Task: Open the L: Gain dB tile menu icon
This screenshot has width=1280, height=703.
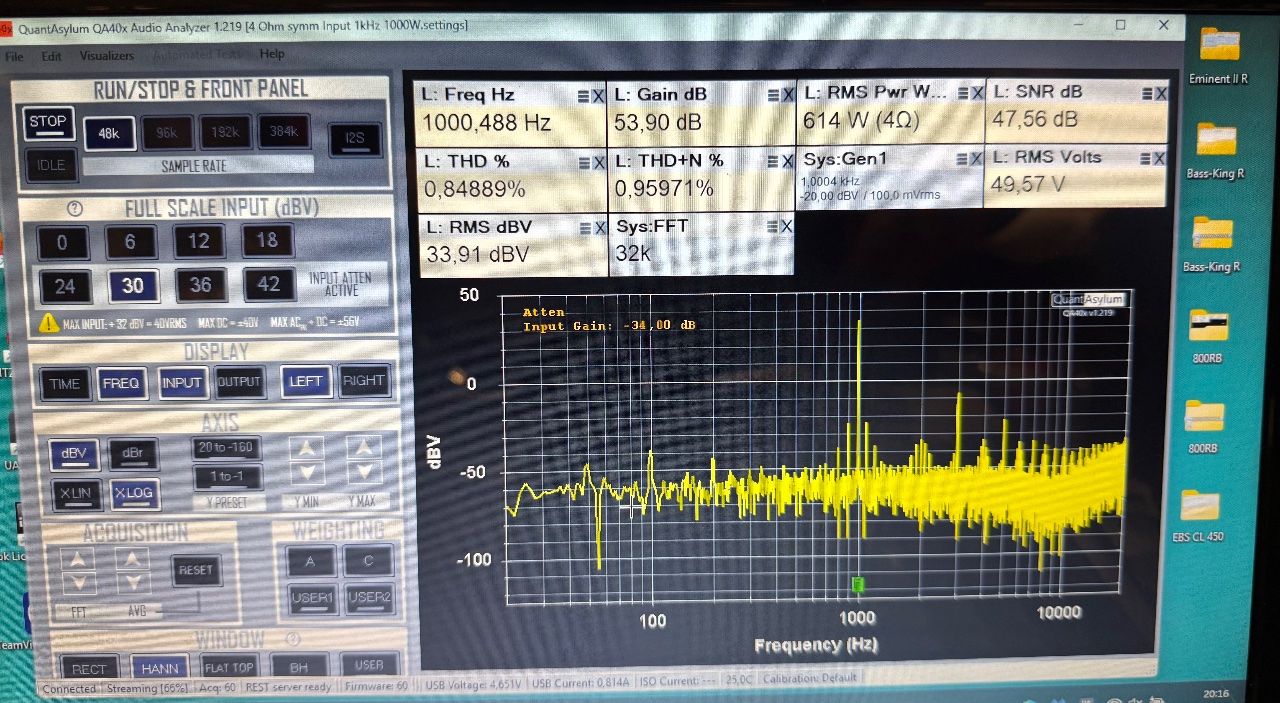Action: coord(773,95)
